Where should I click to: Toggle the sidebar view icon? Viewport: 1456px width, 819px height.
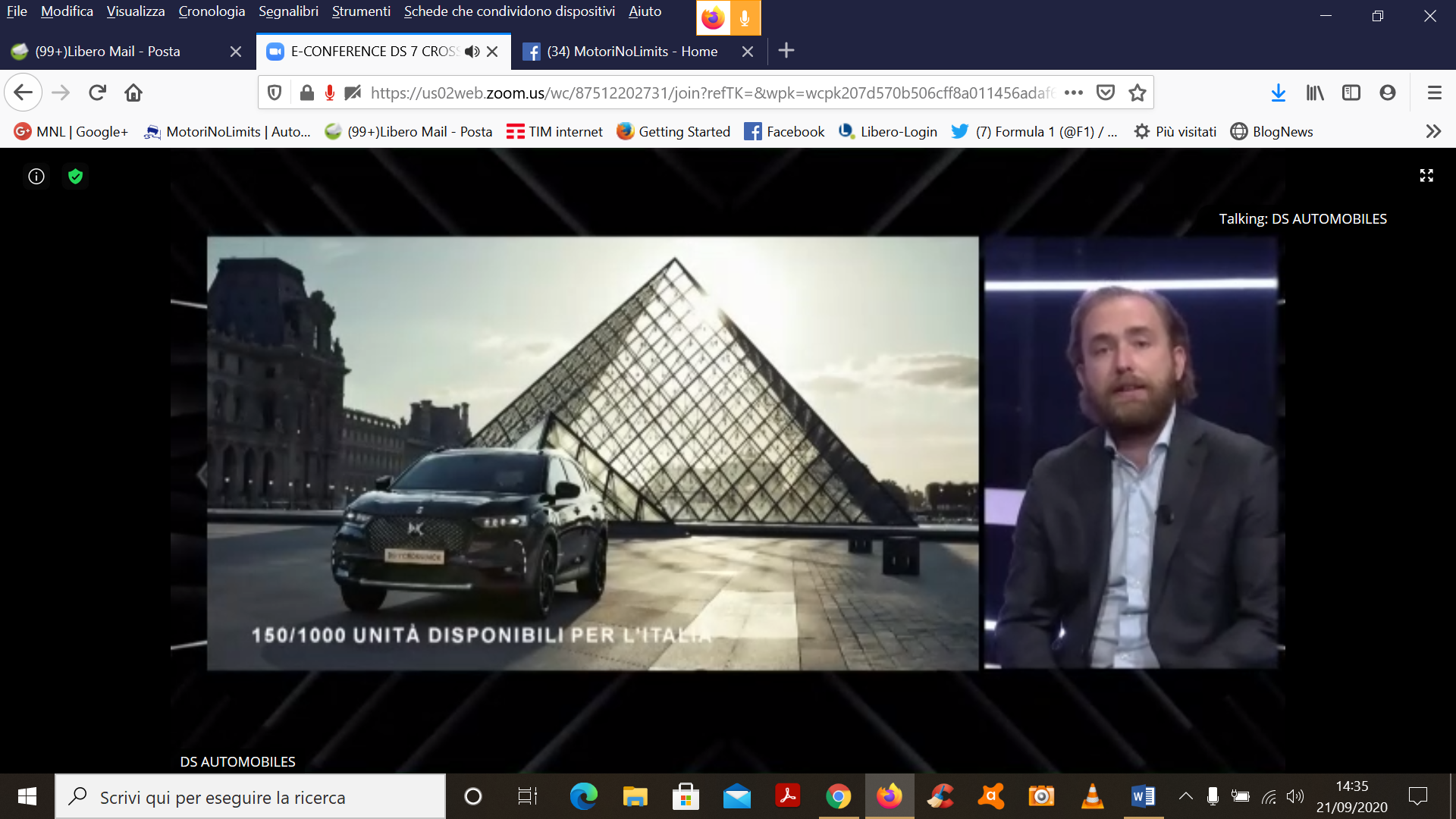(1351, 93)
